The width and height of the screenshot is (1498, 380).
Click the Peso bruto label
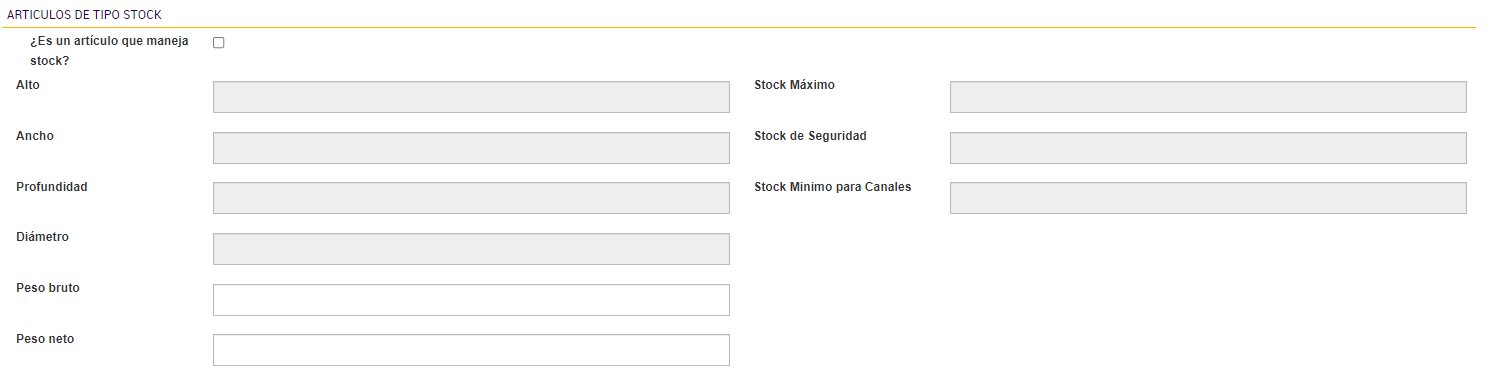[48, 288]
